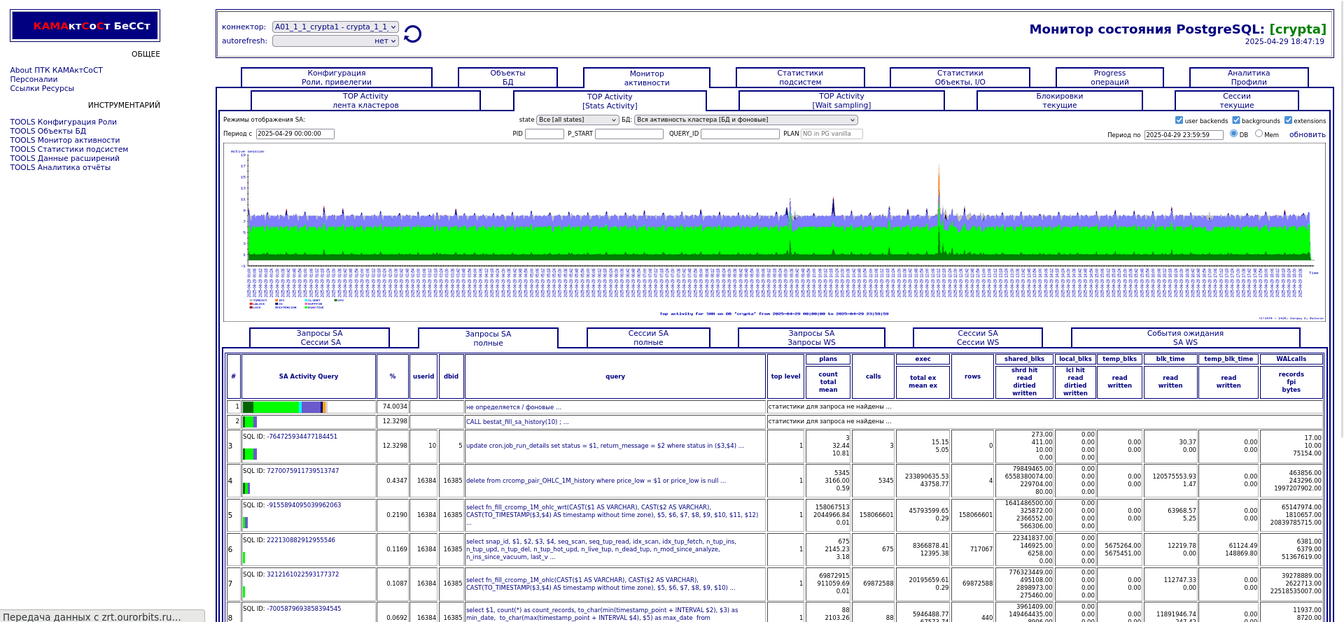Expand the autorefresh dropdown
The width and height of the screenshot is (1344, 622).
pyautogui.click(x=335, y=41)
